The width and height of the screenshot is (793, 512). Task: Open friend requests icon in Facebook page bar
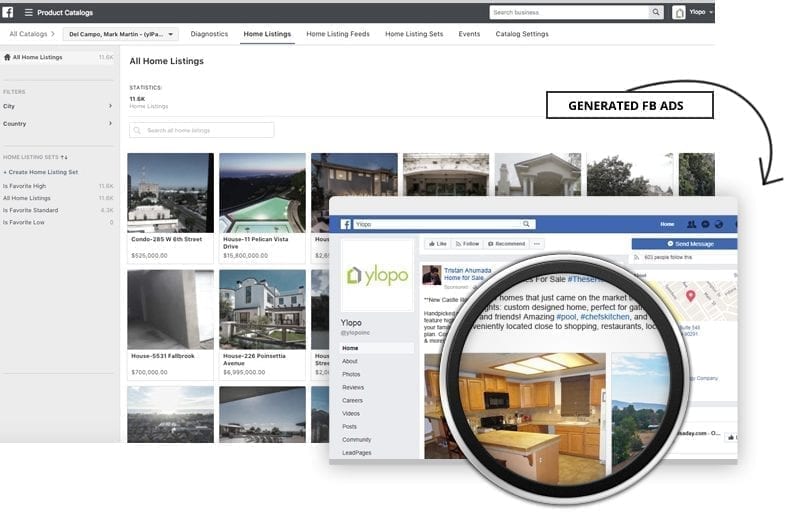pyautogui.click(x=691, y=224)
